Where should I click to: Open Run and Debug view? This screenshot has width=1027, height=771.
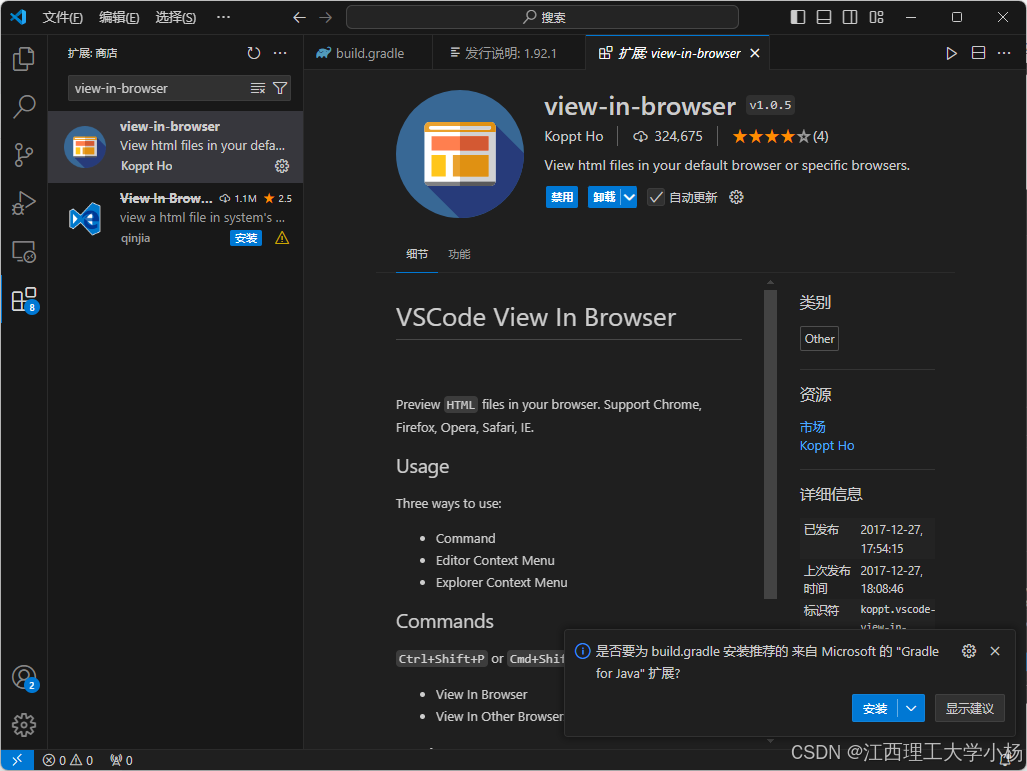tap(24, 203)
